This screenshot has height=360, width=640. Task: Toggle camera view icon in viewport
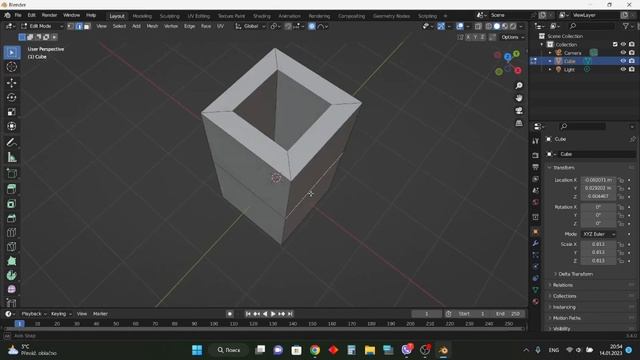(x=519, y=111)
